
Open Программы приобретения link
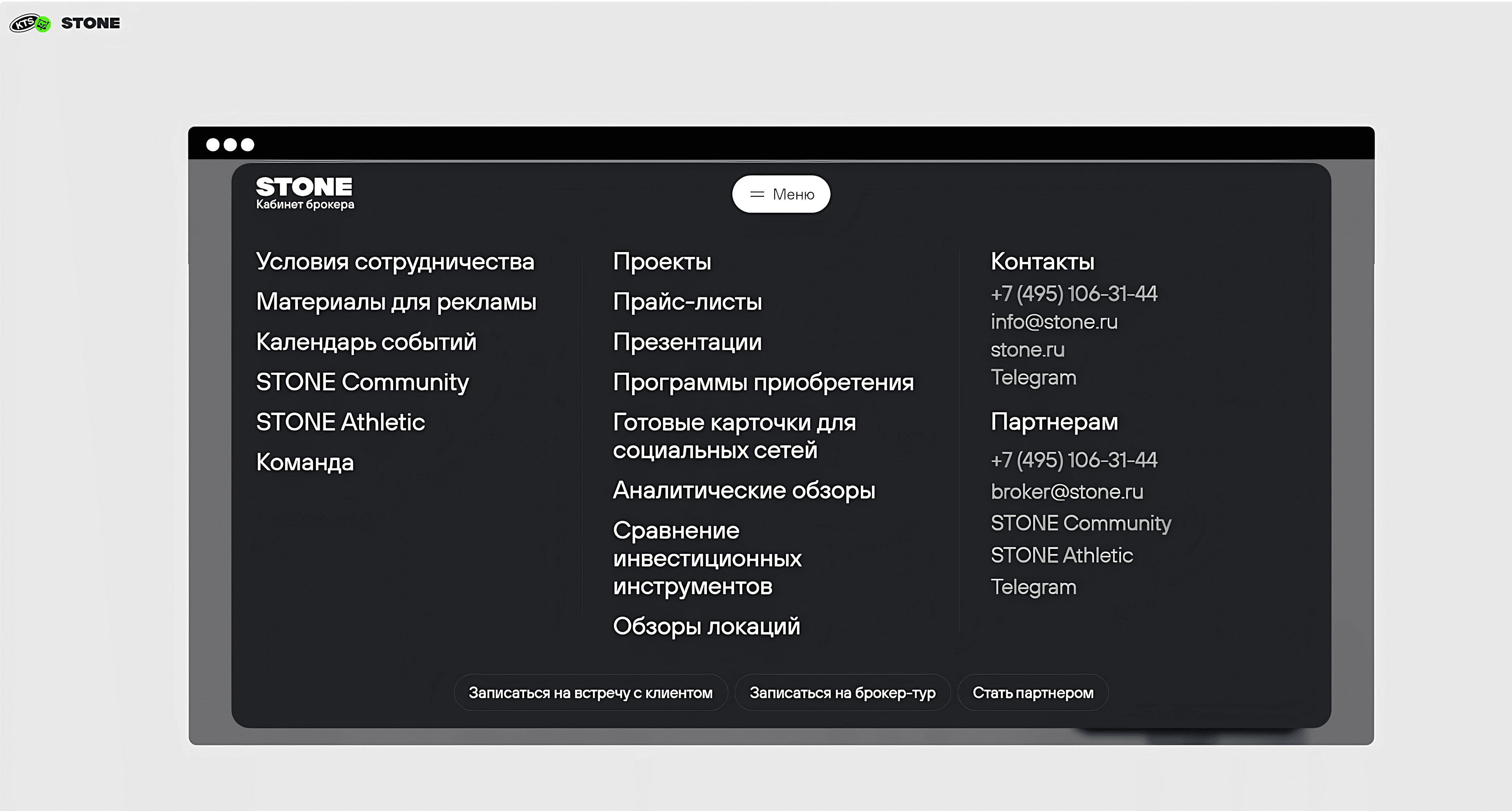coord(763,383)
